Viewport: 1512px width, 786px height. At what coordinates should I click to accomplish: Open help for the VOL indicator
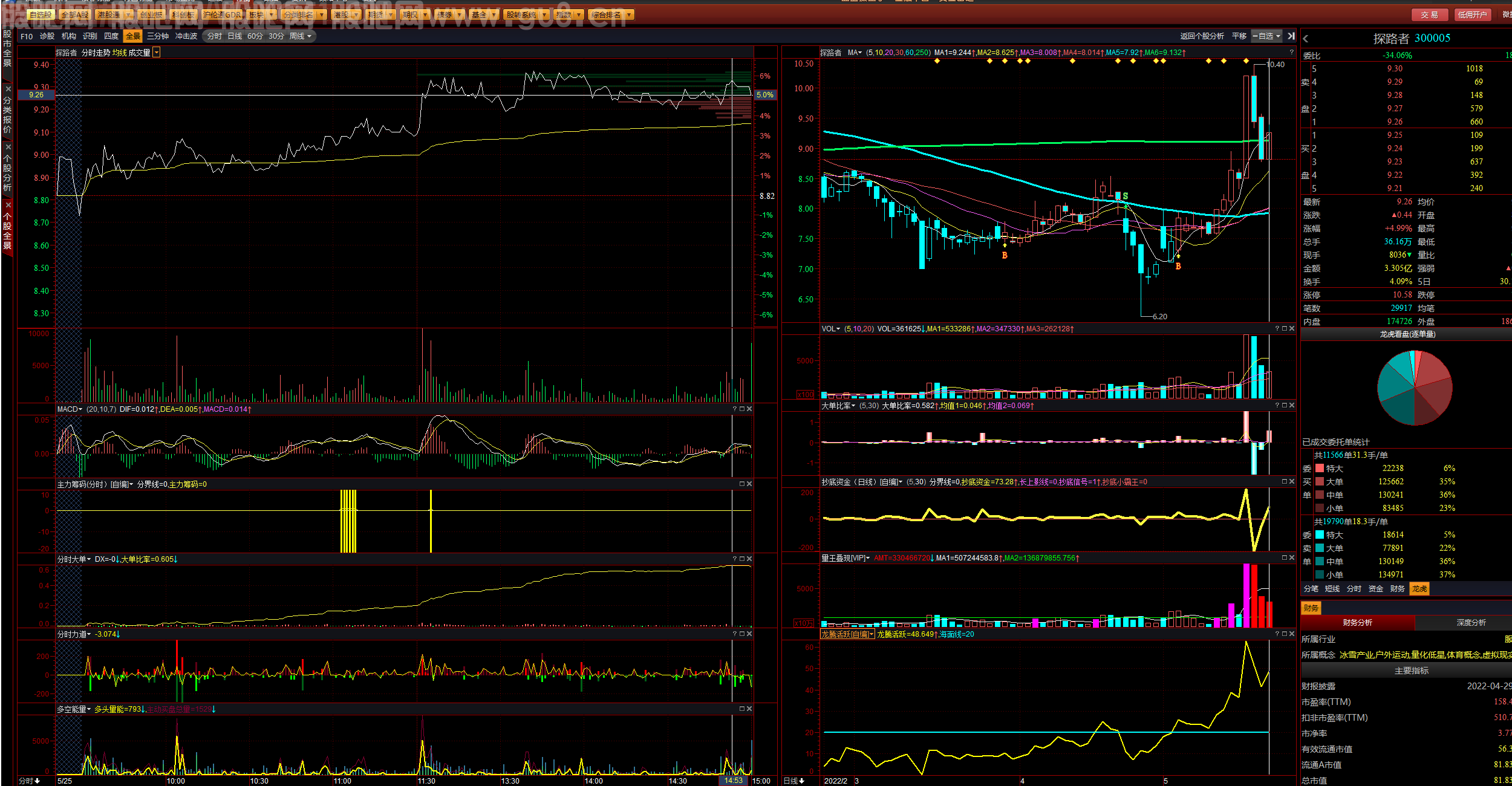coord(1277,329)
